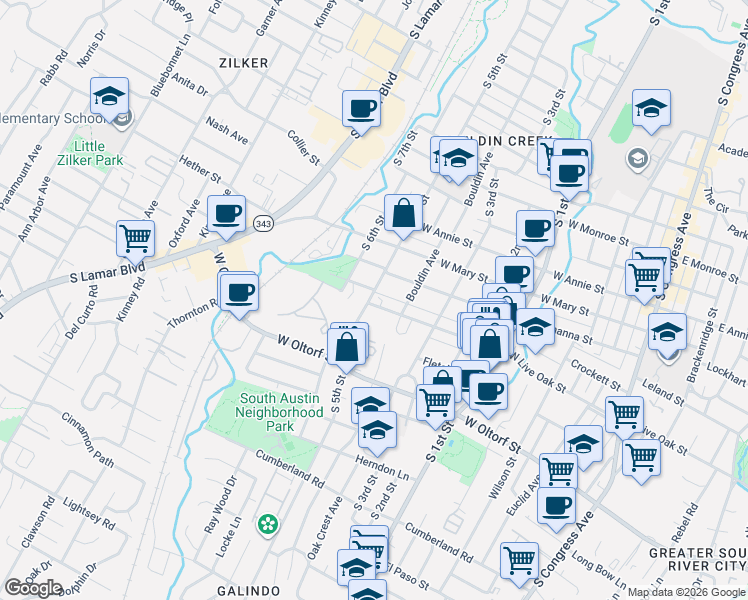The width and height of the screenshot is (748, 600).
Task: Click coffee marker on S 1st near W Monroe
Action: pyautogui.click(x=569, y=177)
